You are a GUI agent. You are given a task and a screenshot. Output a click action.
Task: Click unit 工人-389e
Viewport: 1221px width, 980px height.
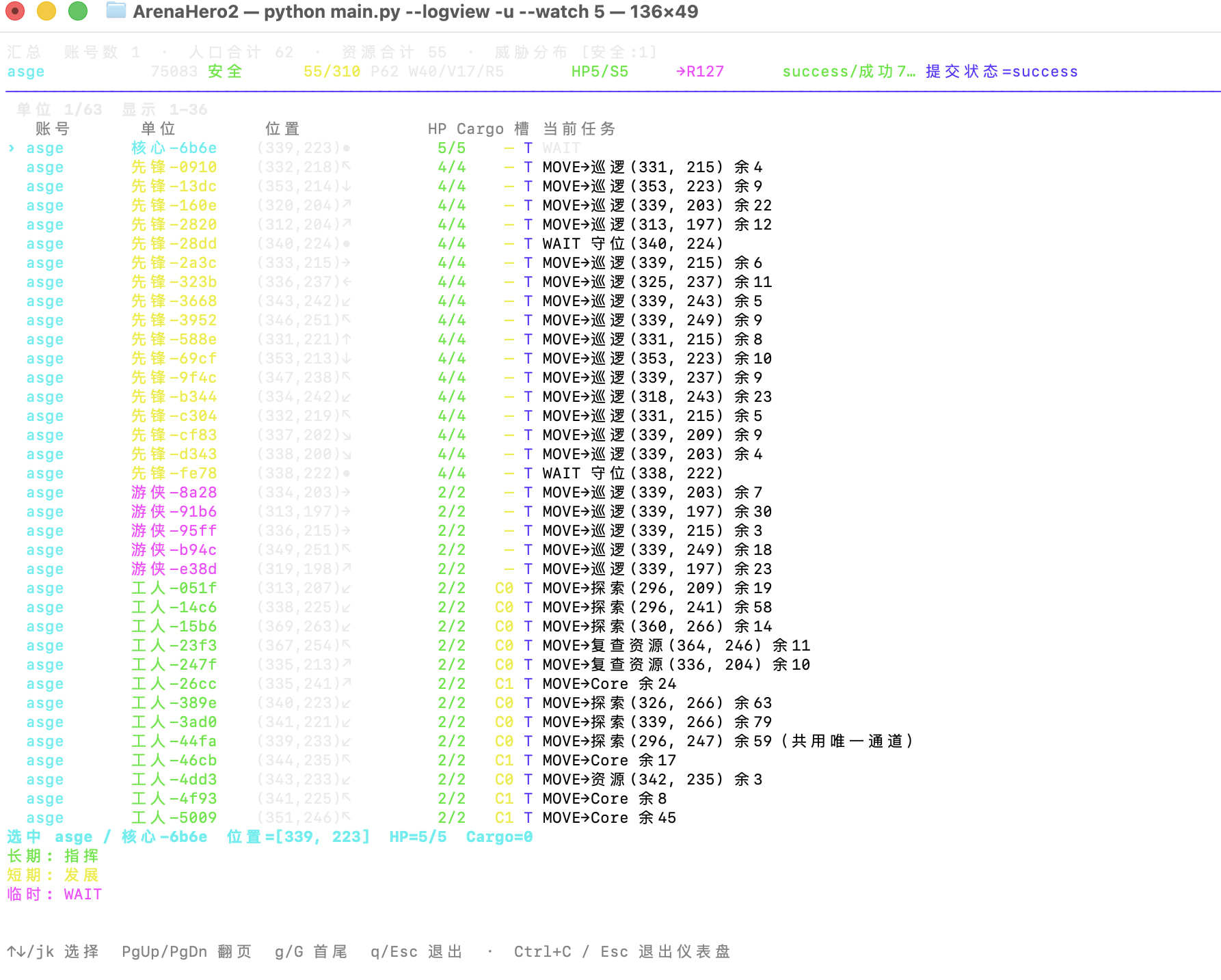[x=174, y=703]
